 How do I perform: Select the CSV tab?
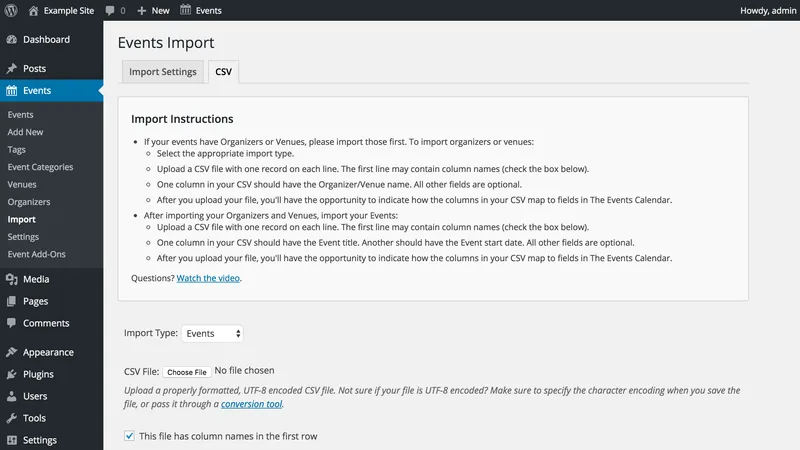coord(223,72)
